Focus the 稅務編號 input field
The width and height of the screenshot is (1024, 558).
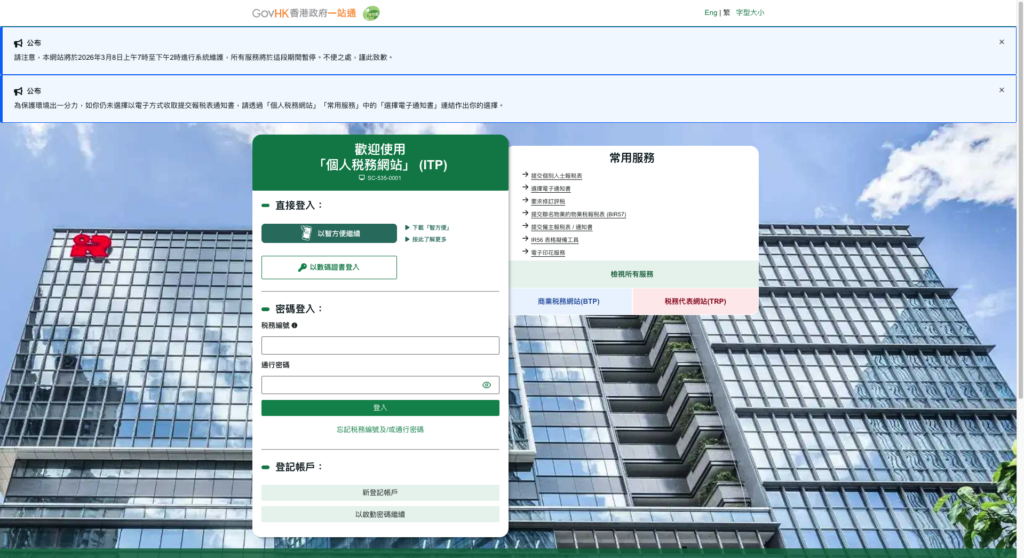click(380, 345)
